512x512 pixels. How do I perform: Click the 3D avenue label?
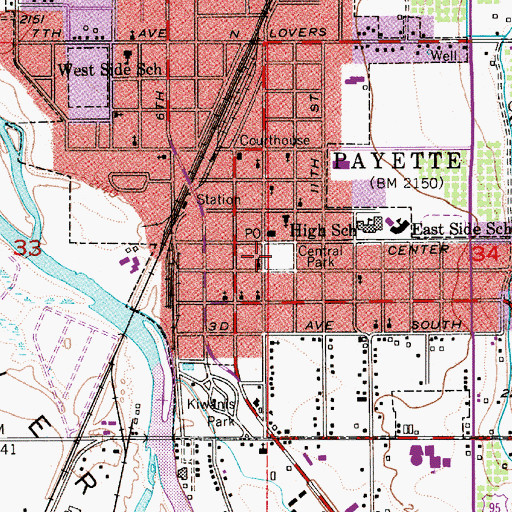click(219, 326)
